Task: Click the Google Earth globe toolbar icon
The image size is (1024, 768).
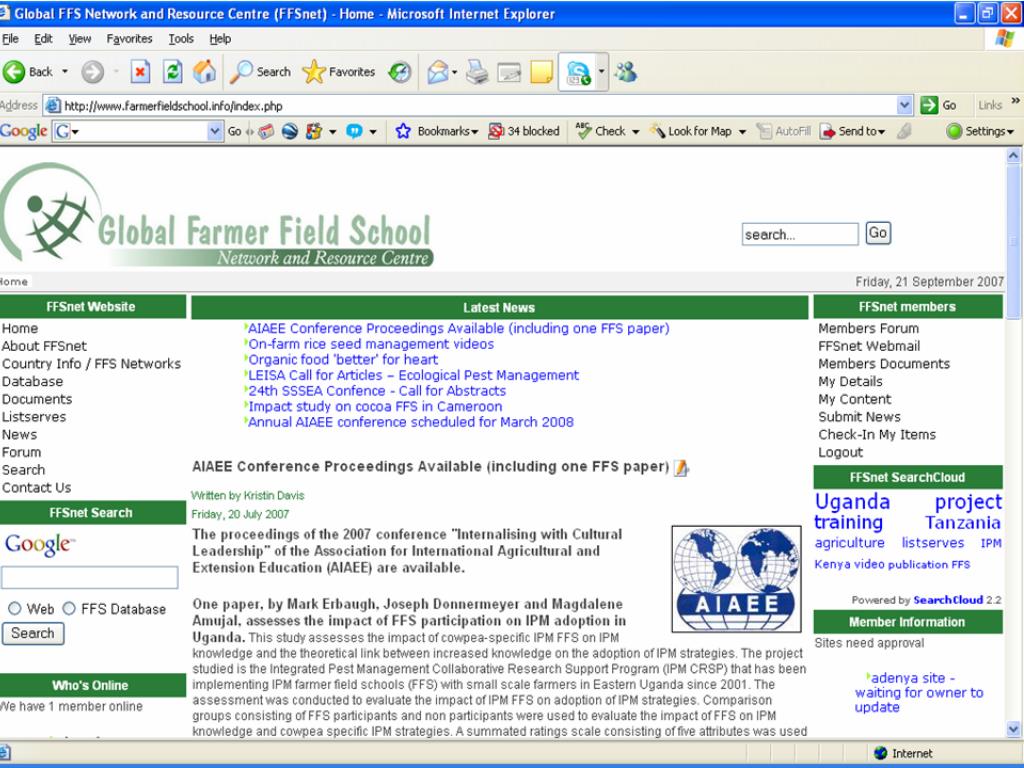Action: click(x=290, y=131)
